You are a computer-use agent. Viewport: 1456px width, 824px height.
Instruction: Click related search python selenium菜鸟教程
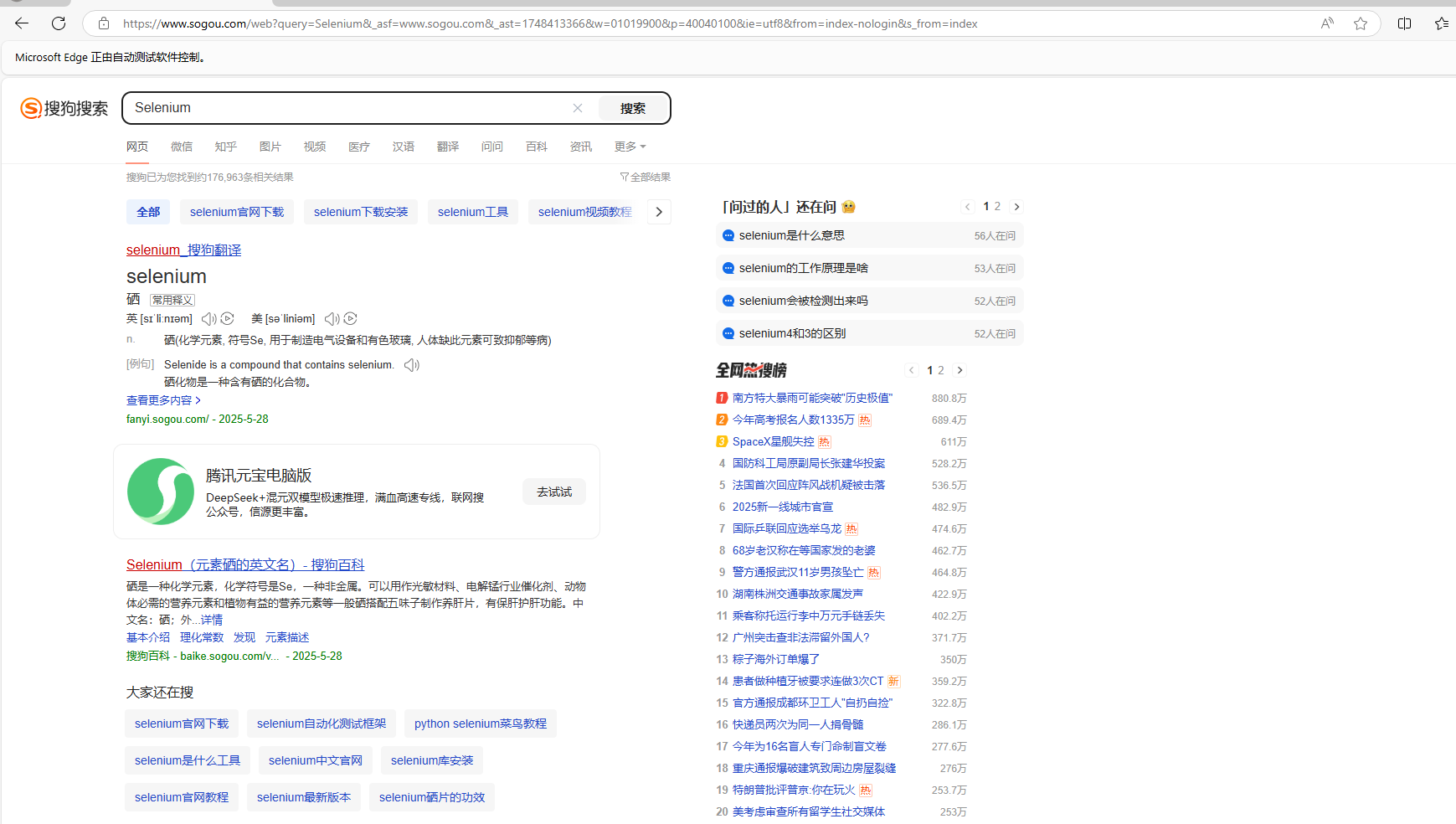tap(481, 724)
